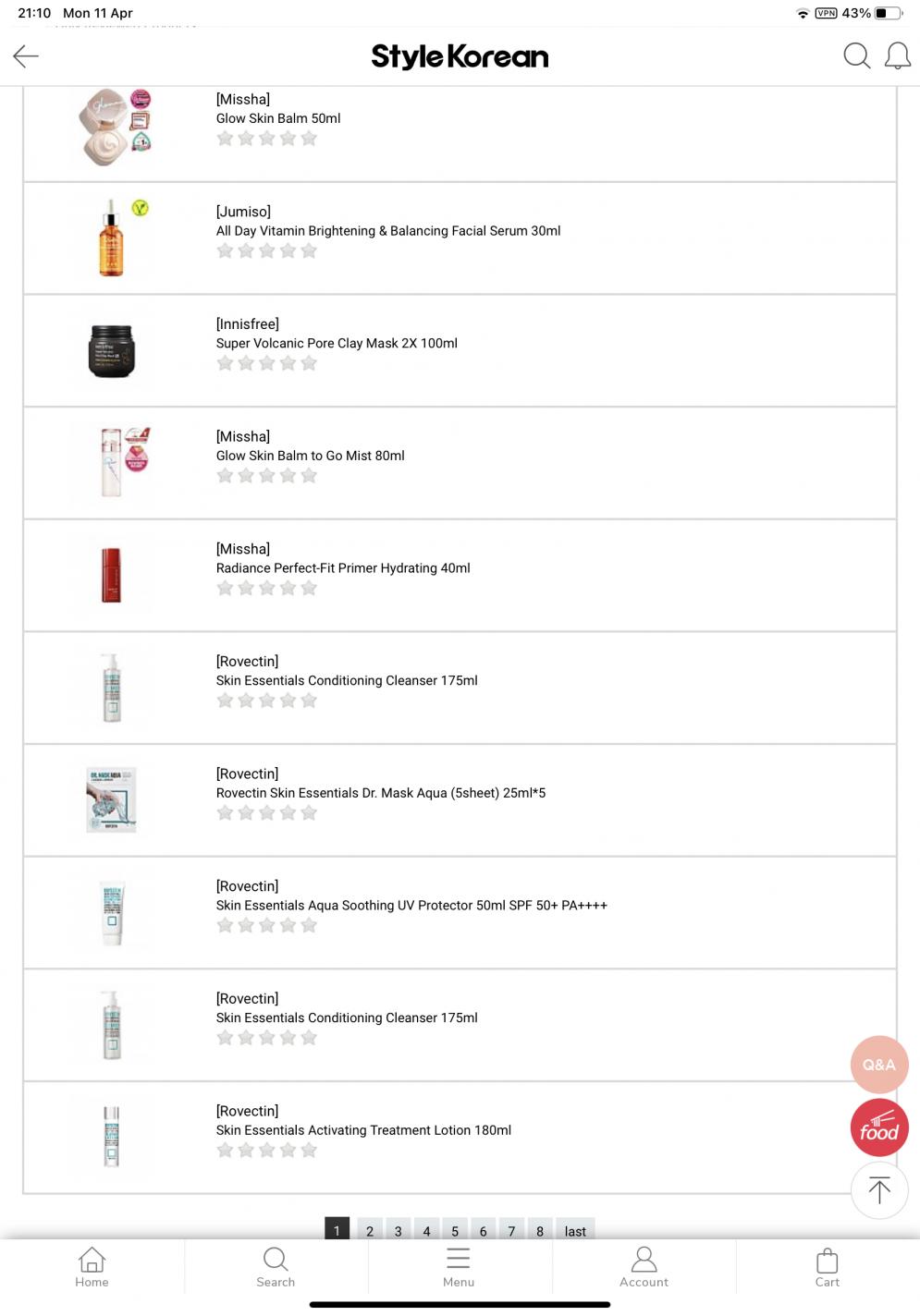Viewport: 920px width, 1316px height.
Task: Rate Missha Glow Skin Balm five stars
Action: (309, 139)
